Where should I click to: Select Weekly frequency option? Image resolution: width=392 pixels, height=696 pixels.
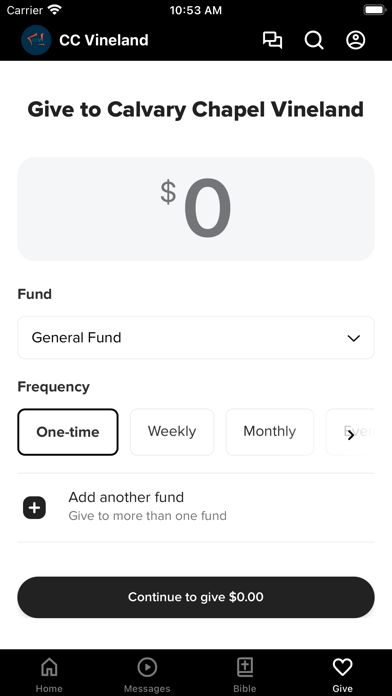click(x=172, y=432)
